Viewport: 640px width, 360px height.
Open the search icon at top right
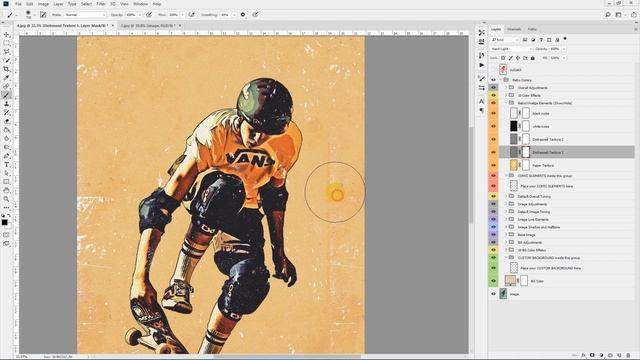coord(608,15)
